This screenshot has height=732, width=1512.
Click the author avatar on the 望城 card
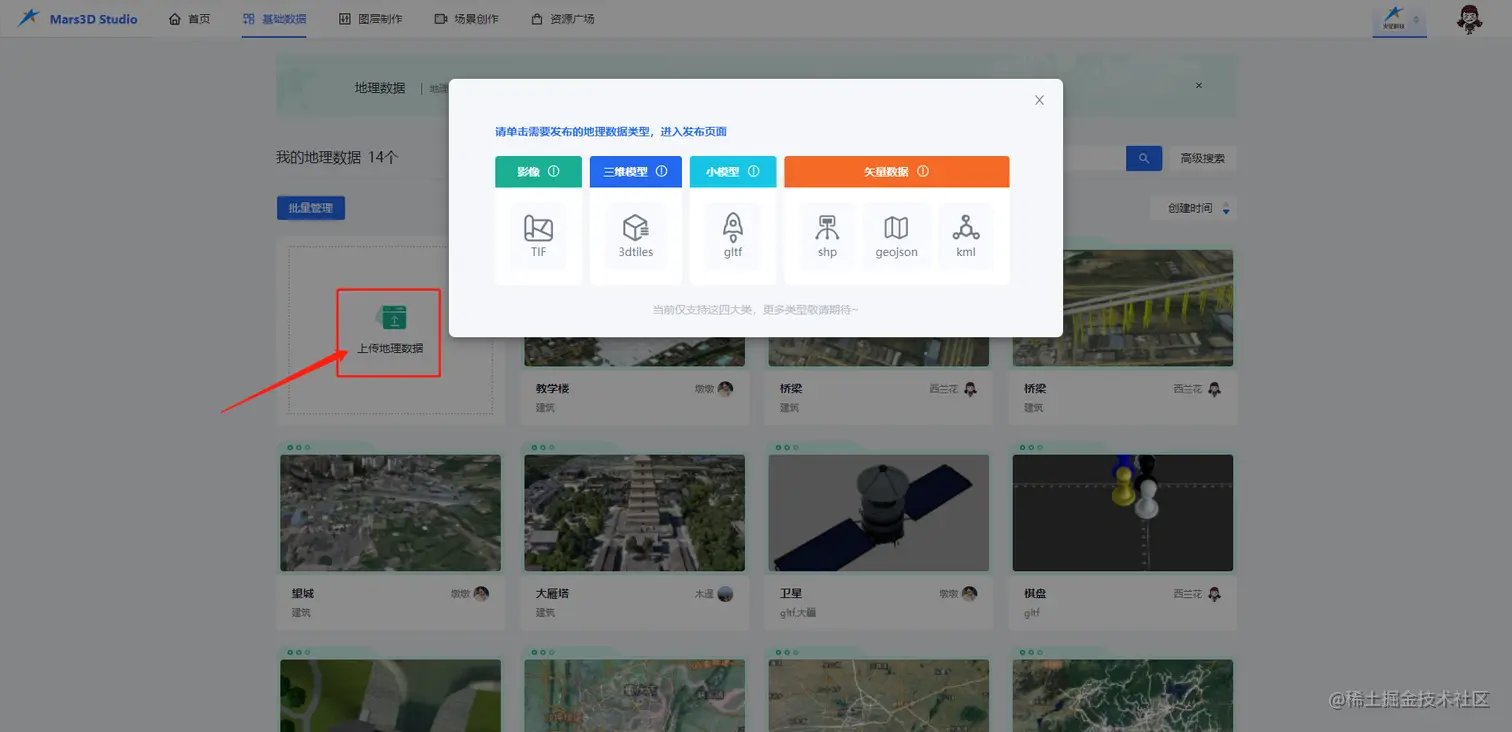[481, 594]
